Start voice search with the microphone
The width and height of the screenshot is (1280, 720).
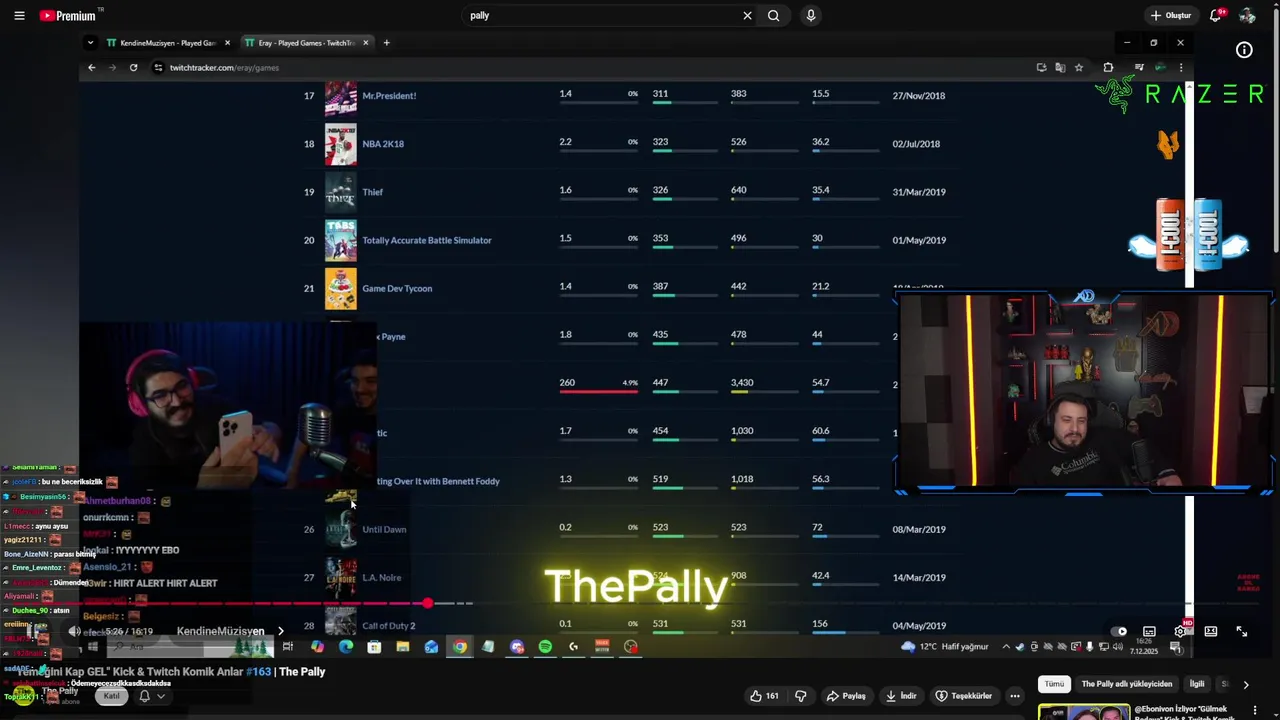tap(811, 16)
